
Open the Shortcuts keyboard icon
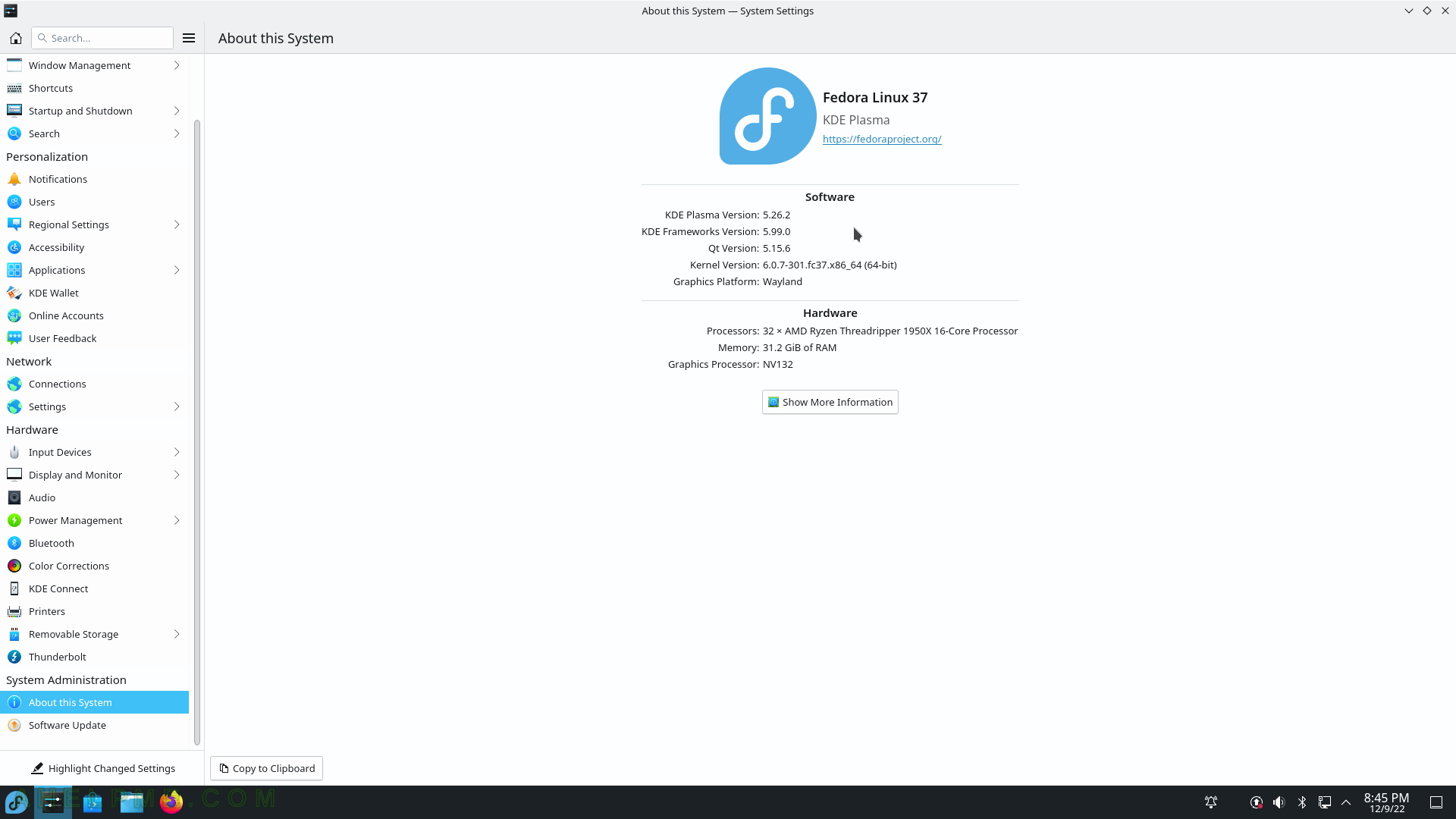click(14, 88)
